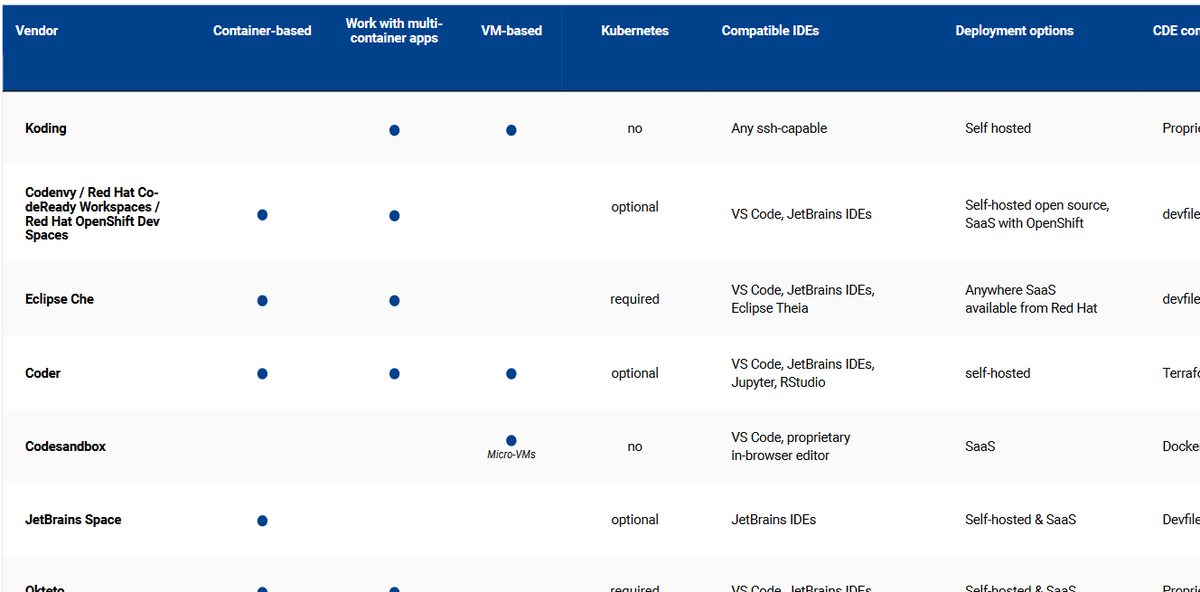Screen dimensions: 1200x592
Task: Click JetBrains Space's Container-based dot
Action: pos(262,521)
